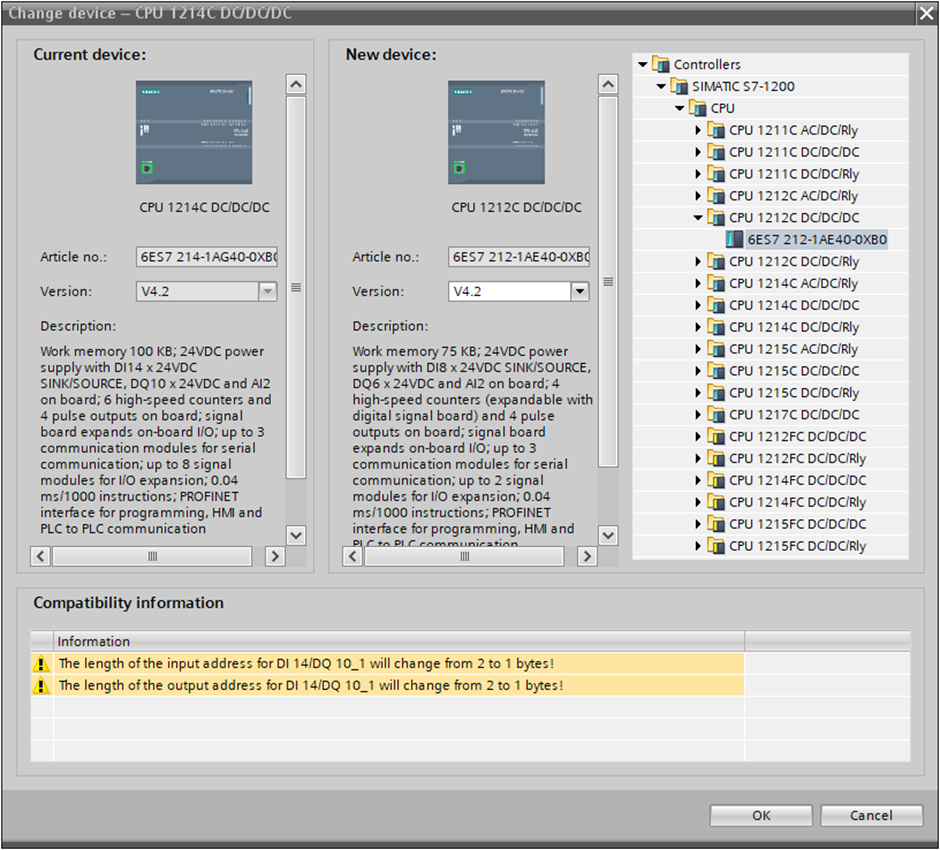Click the CPU 1212C DC/DC/DC device image
Image resolution: width=940 pixels, height=850 pixels.
point(496,132)
